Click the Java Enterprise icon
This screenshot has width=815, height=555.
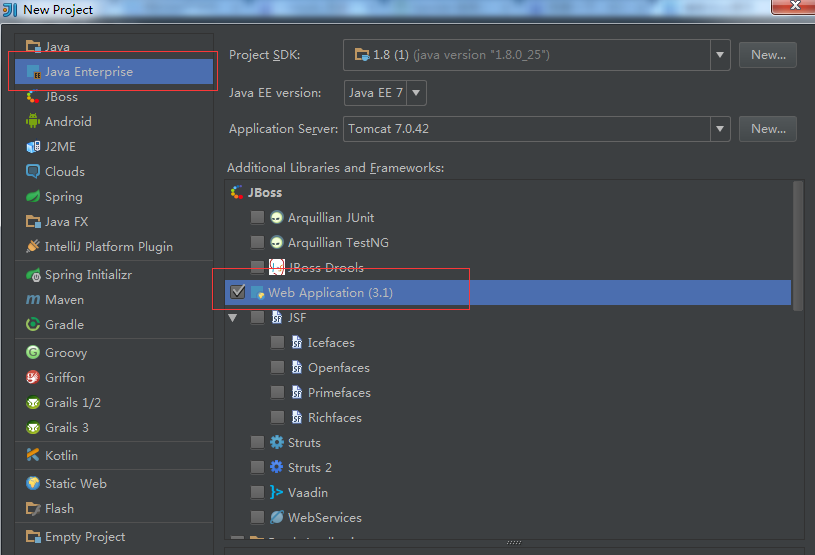pyautogui.click(x=33, y=72)
